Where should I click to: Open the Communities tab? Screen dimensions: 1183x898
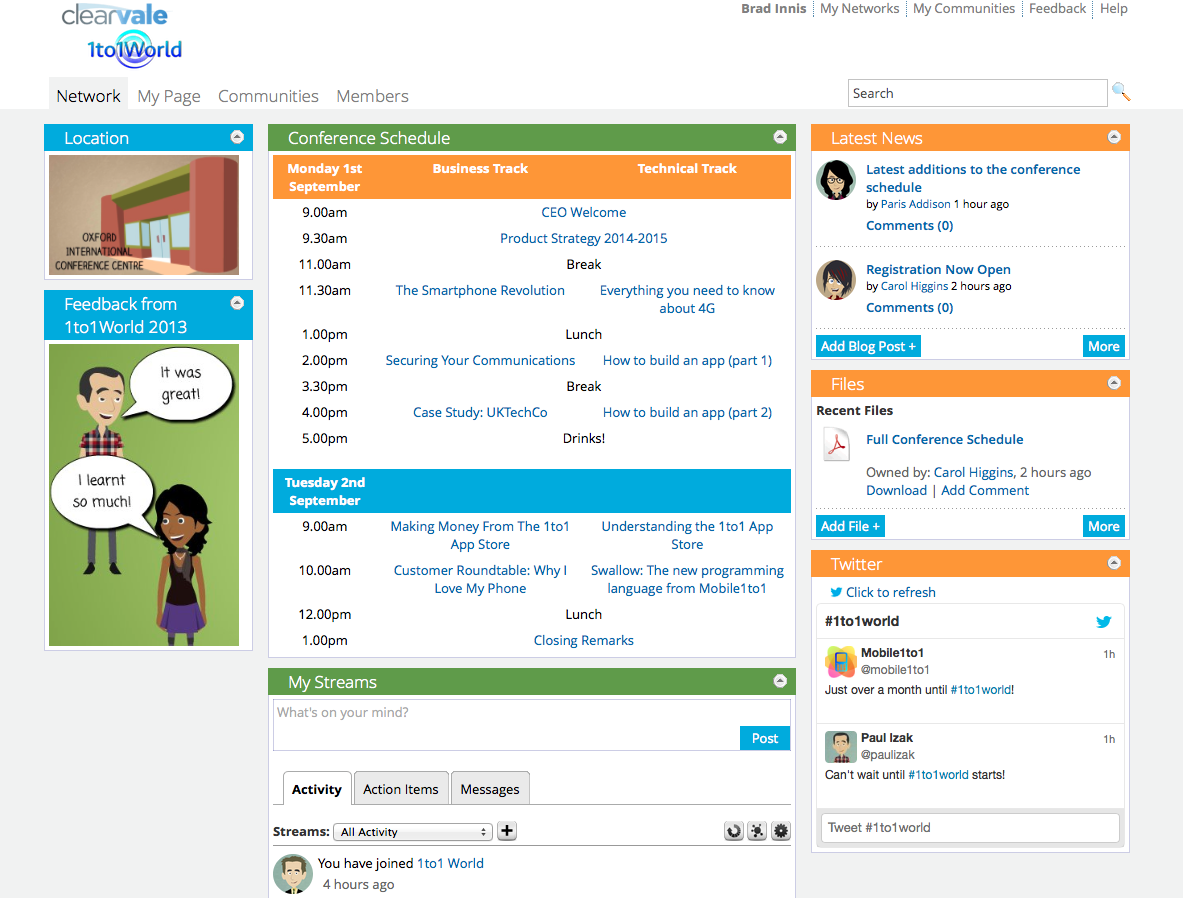pyautogui.click(x=268, y=96)
